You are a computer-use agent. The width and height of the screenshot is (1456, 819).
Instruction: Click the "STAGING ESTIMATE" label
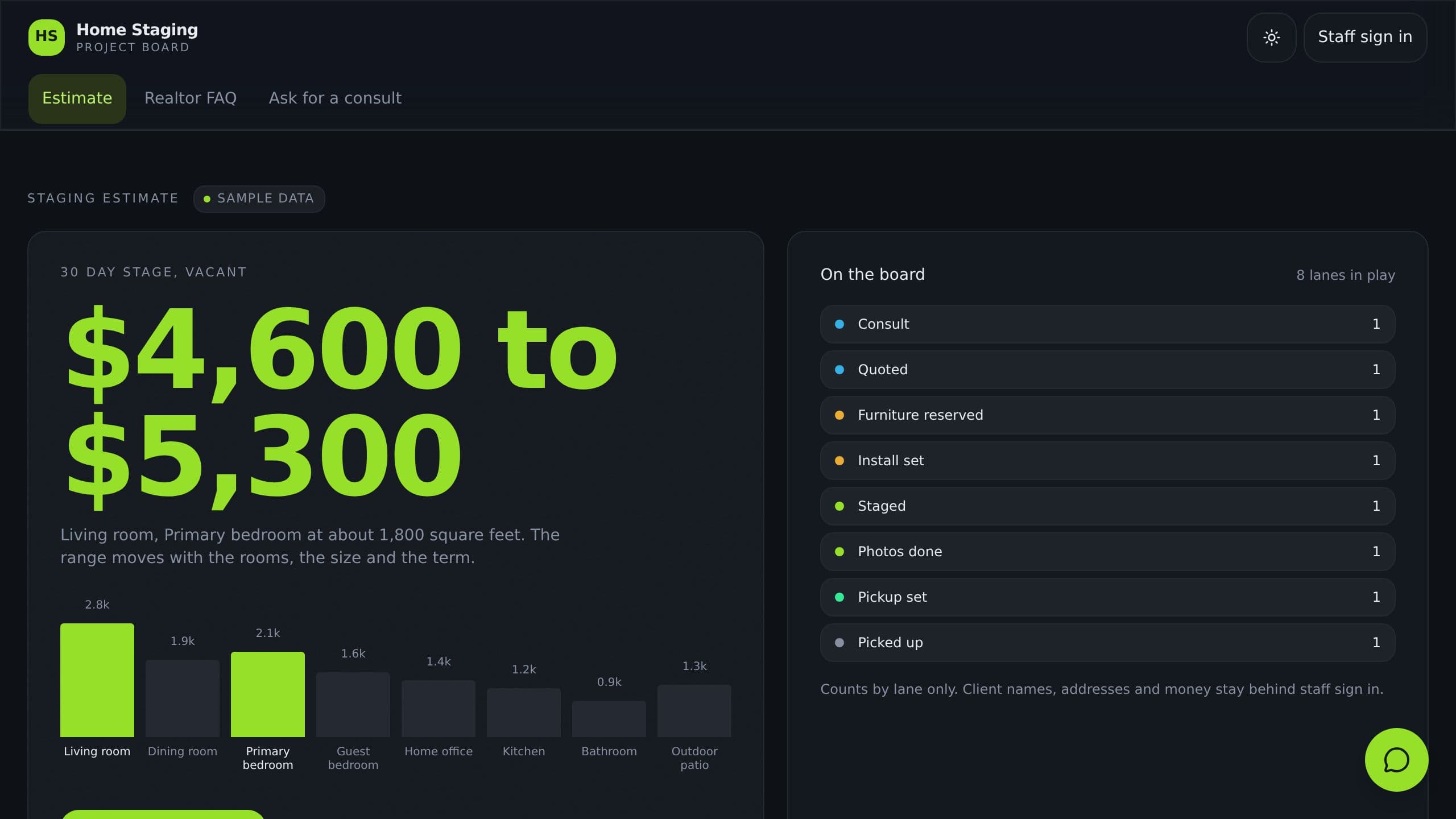pos(103,198)
